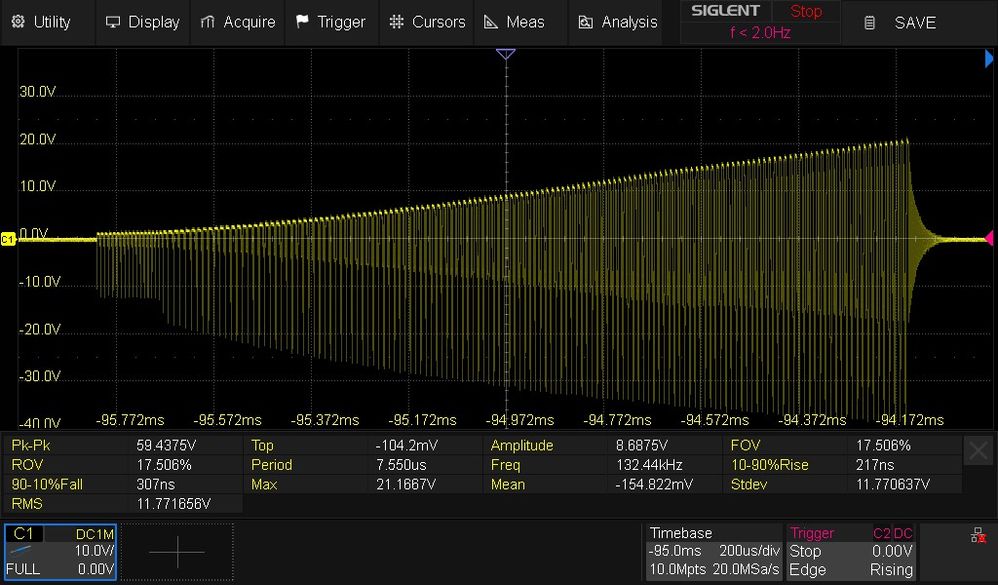The height and width of the screenshot is (585, 998).
Task: Click the C2 DC trigger source label
Action: pyautogui.click(x=892, y=533)
